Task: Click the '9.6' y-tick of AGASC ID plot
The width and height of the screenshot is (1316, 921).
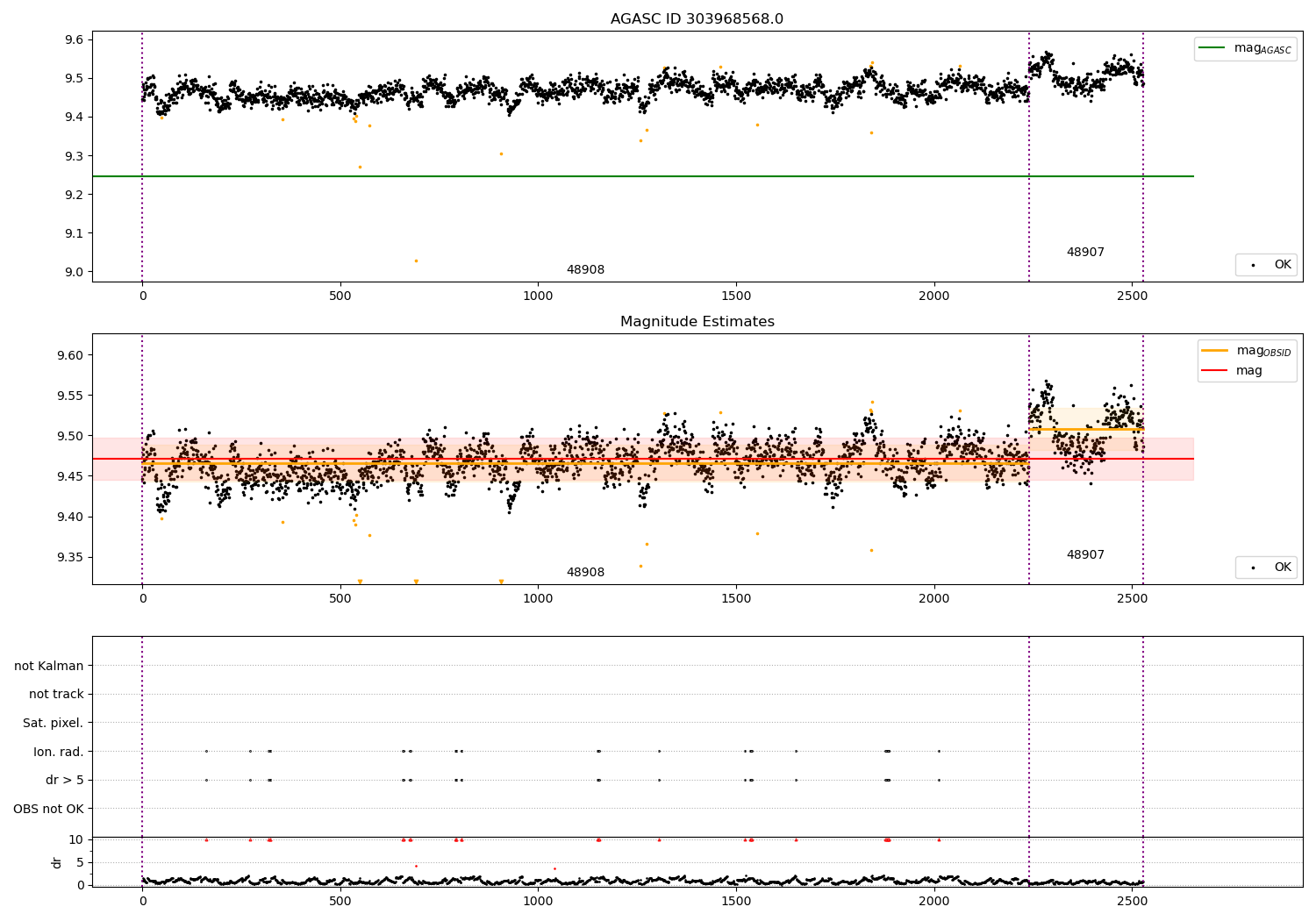Action: click(74, 39)
